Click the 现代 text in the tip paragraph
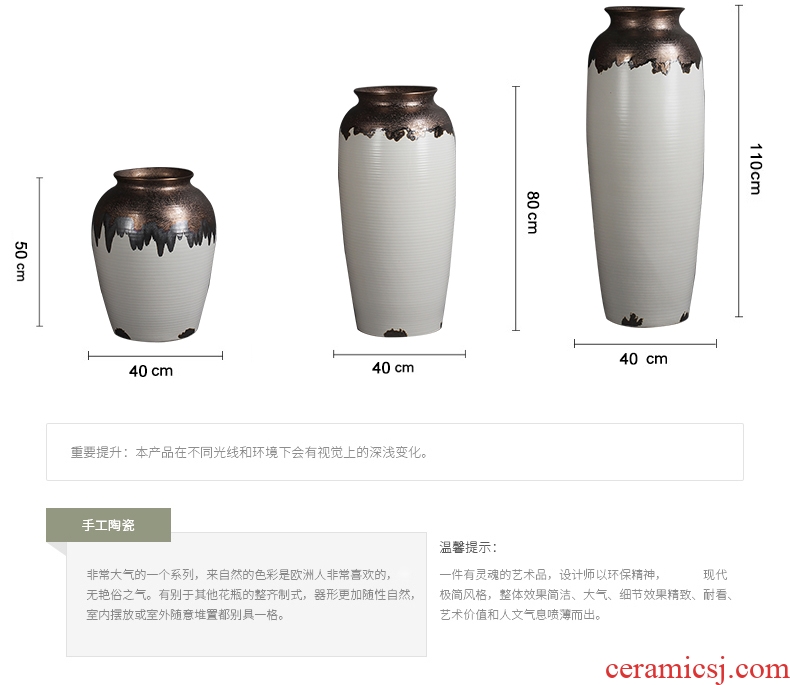The width and height of the screenshot is (790, 685). [715, 574]
